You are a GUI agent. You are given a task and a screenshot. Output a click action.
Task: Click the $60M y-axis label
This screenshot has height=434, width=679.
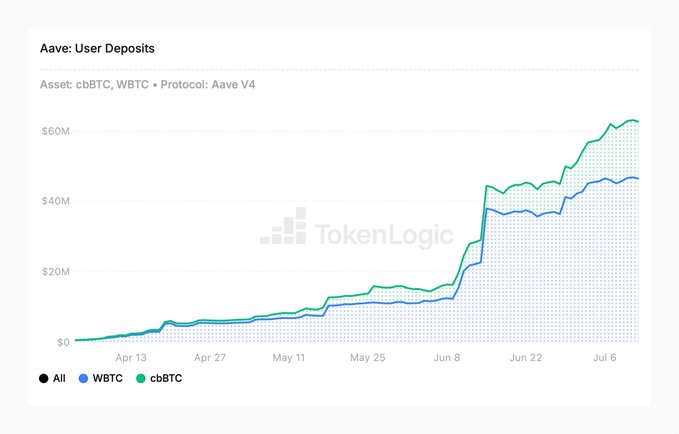click(x=55, y=131)
